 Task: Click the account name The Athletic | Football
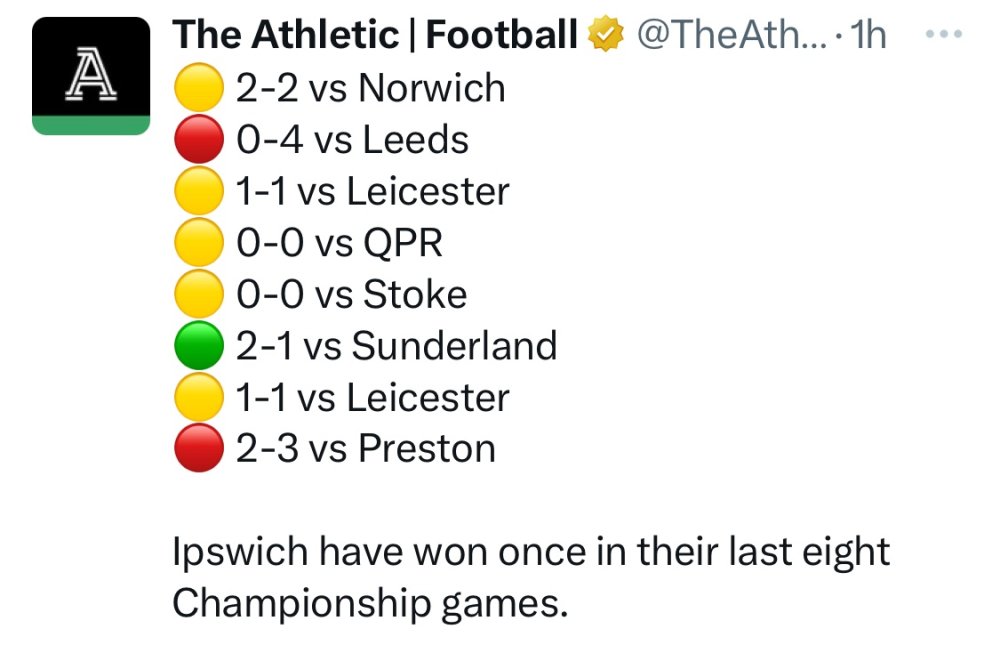375,36
